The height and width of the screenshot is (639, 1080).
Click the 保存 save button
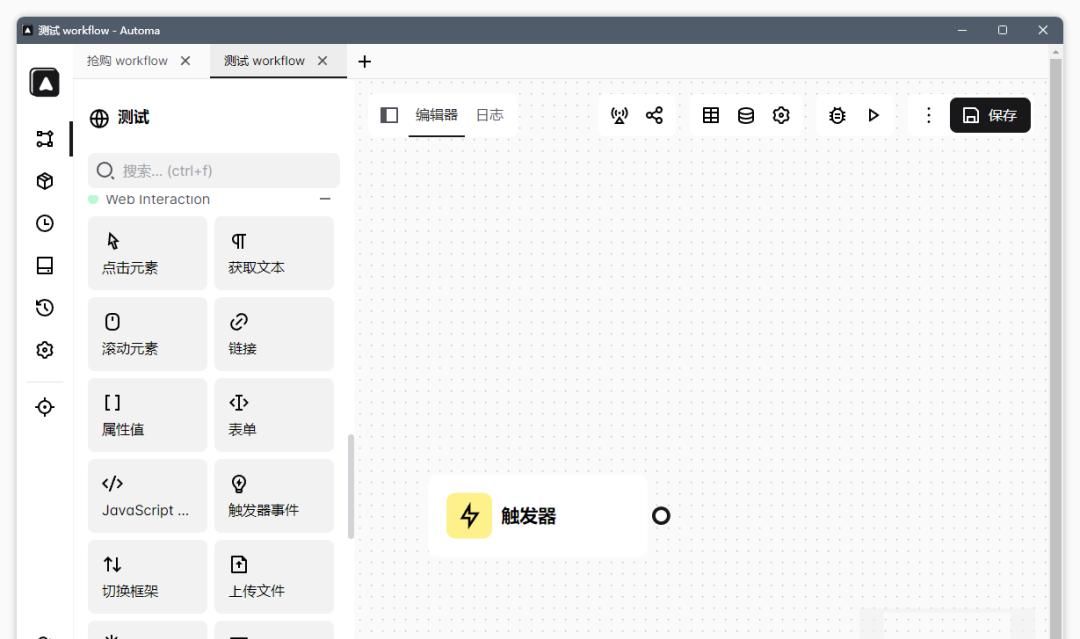pos(990,115)
